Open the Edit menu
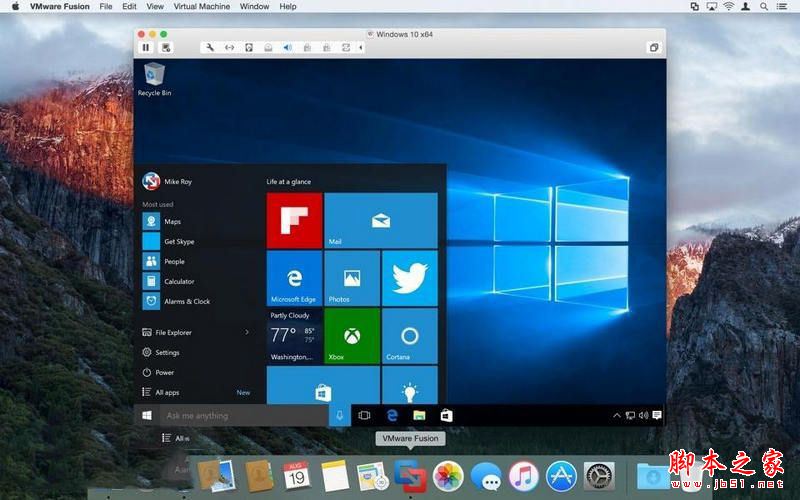Screen dimensions: 800x500 click(129, 6)
